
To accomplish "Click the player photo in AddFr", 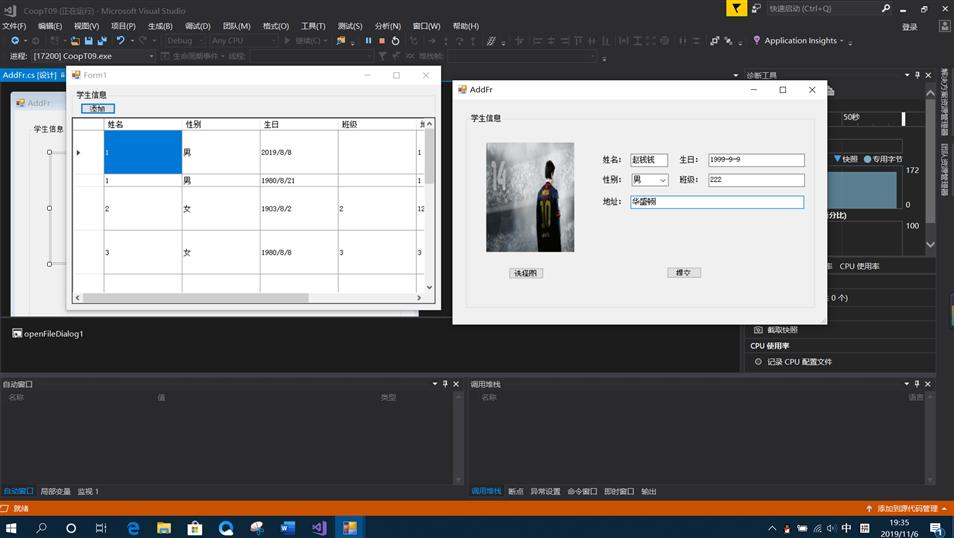I will (530, 197).
